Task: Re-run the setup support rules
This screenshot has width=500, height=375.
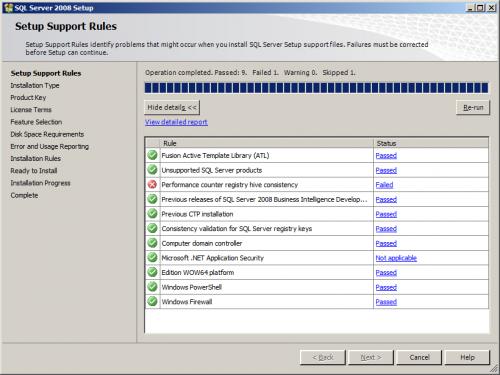Action: (x=473, y=107)
